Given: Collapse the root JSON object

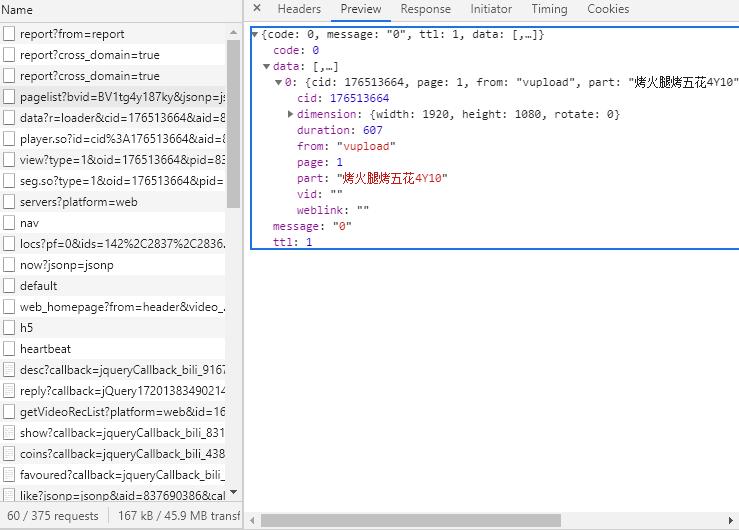Looking at the screenshot, I should [255, 34].
